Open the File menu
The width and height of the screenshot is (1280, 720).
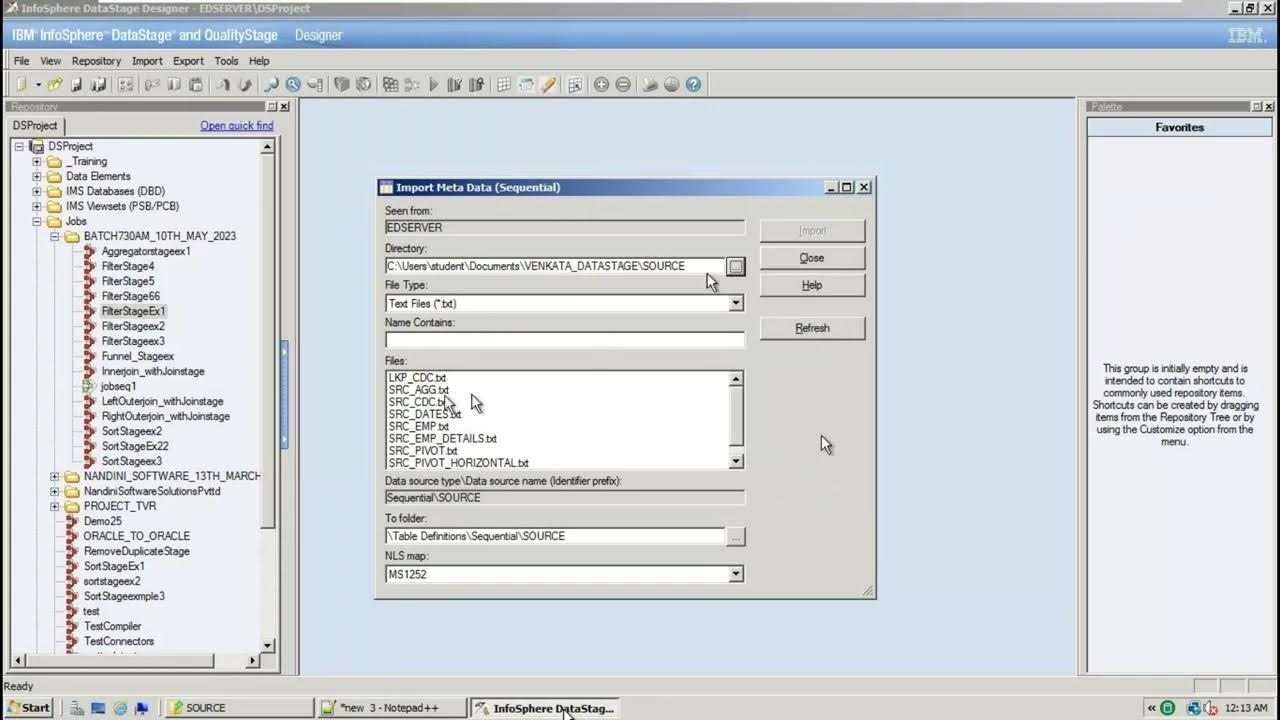[x=21, y=61]
